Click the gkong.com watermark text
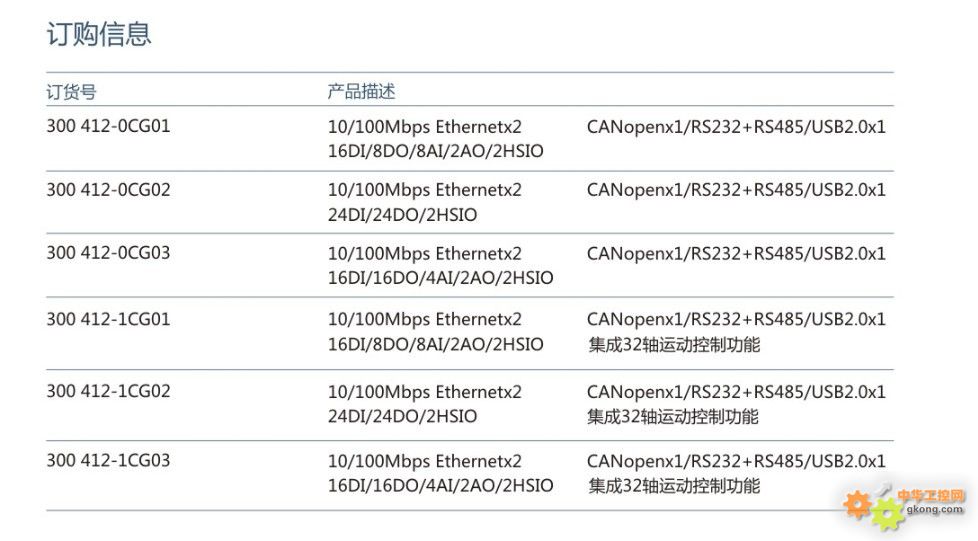 point(934,509)
